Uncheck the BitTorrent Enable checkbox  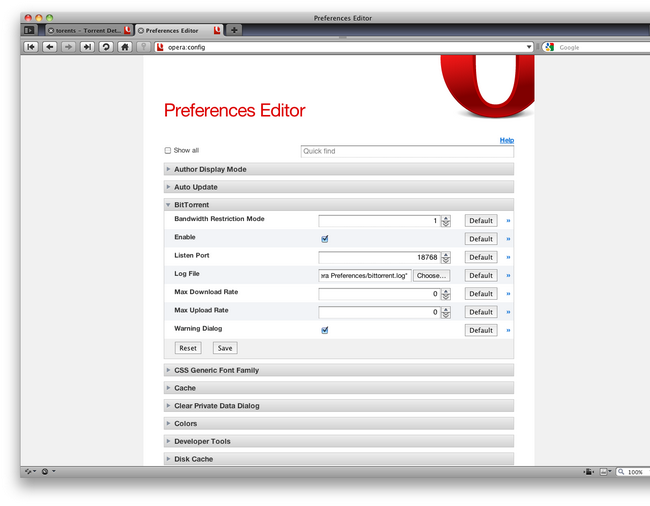pyautogui.click(x=325, y=239)
